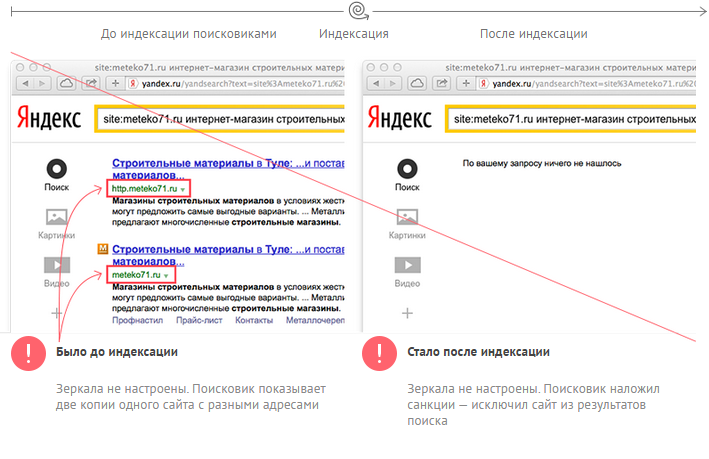The image size is (709, 459).
Task: Open dropdown arrow next to http.meteko71.ru
Action: (183, 189)
